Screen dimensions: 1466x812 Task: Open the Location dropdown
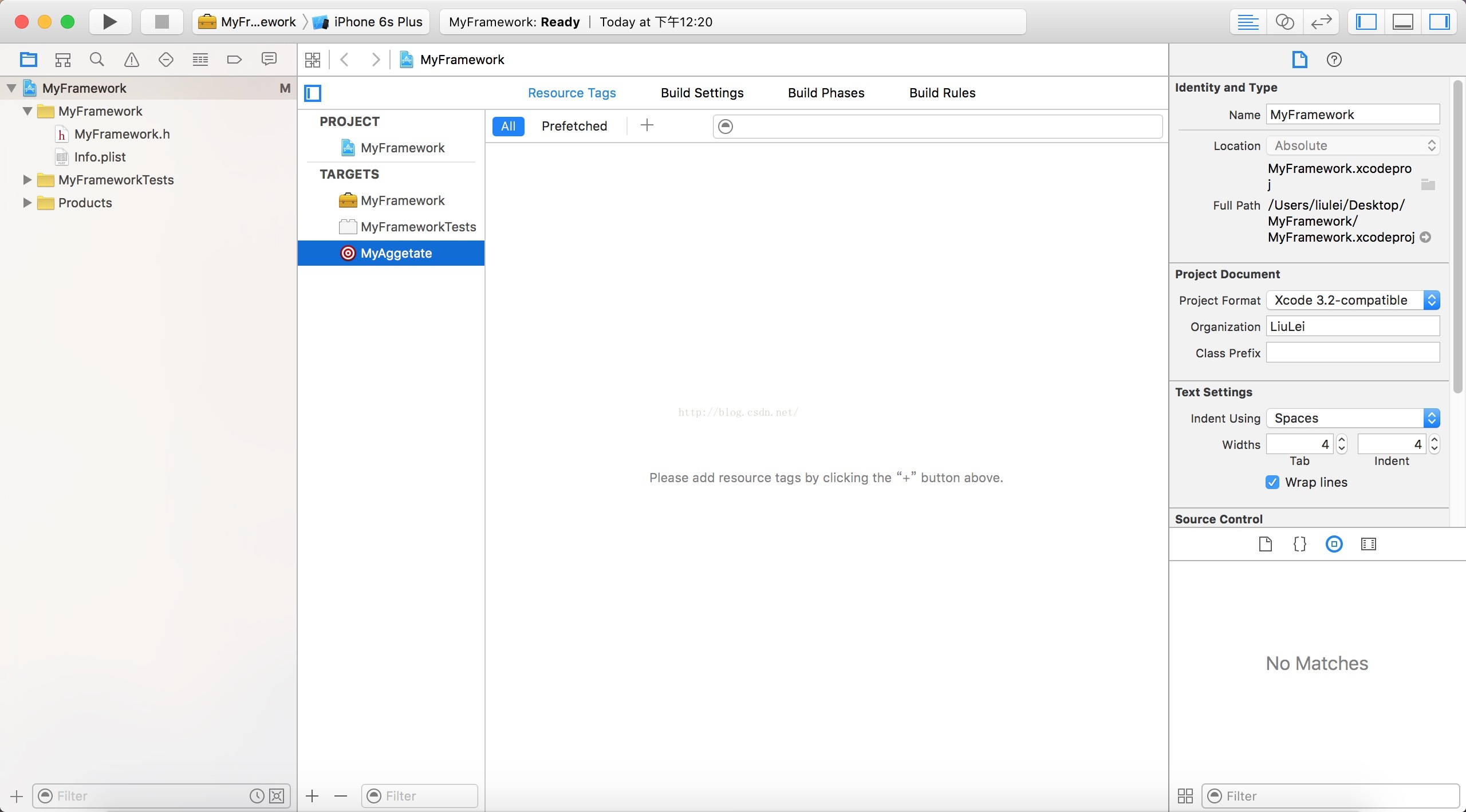pyautogui.click(x=1353, y=145)
